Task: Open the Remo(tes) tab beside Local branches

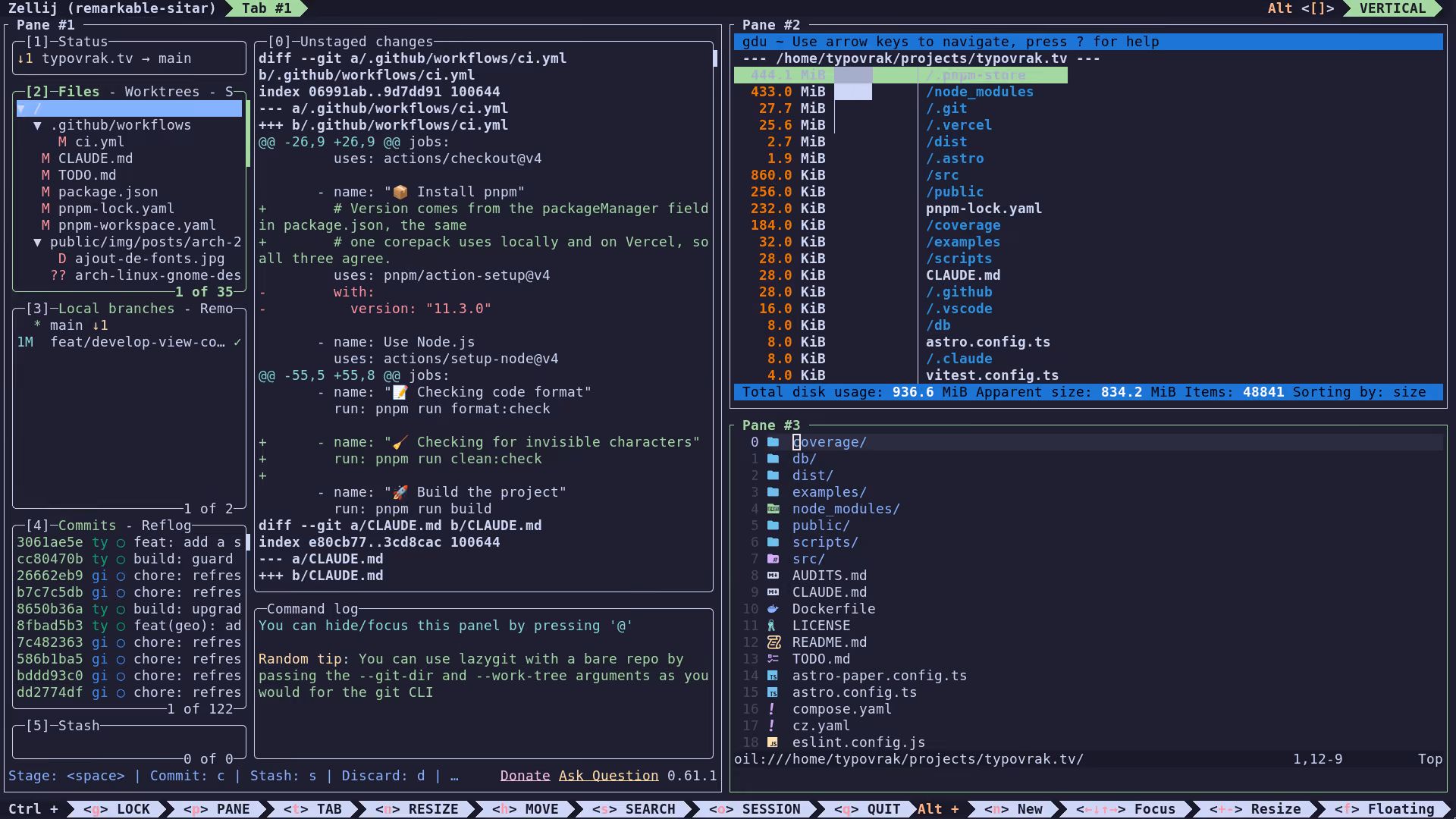Action: point(217,309)
